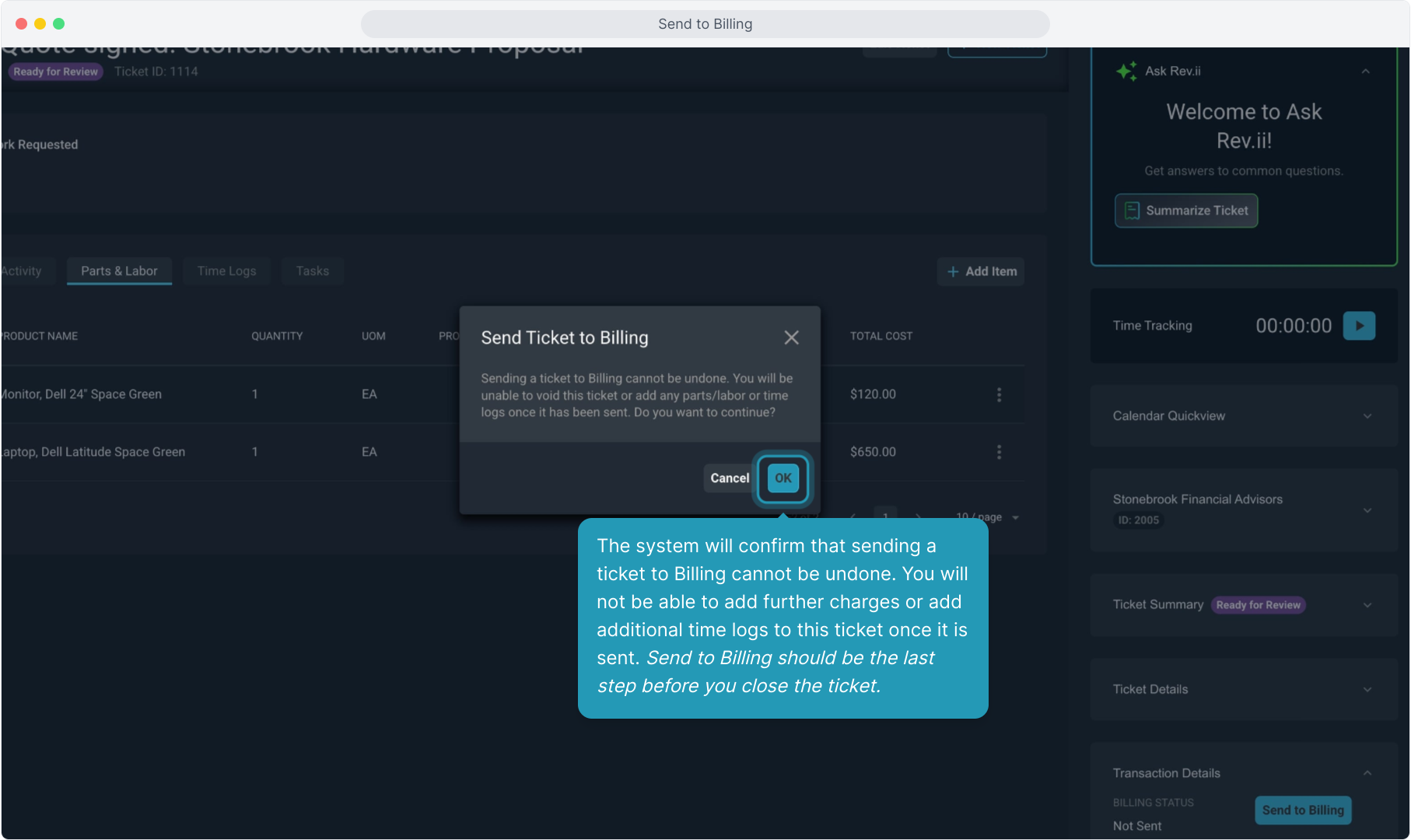Viewport: 1411px width, 840px height.
Task: Click Send to Billing in Transaction Details
Action: (x=1302, y=810)
